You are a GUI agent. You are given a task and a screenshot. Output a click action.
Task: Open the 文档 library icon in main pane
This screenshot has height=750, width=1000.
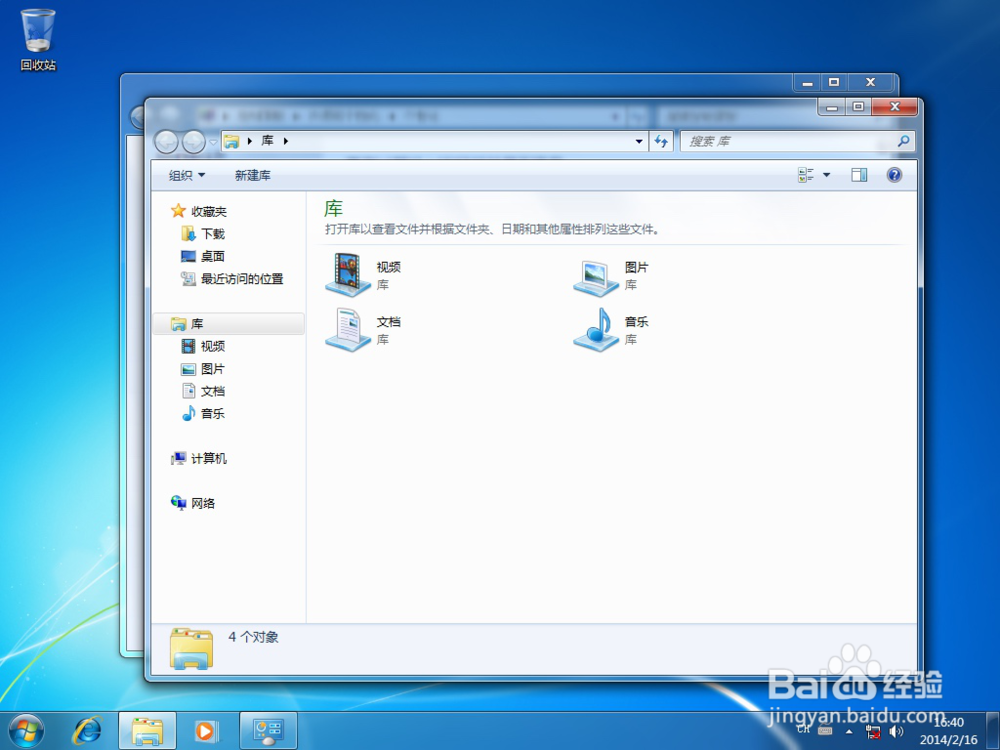[x=348, y=330]
